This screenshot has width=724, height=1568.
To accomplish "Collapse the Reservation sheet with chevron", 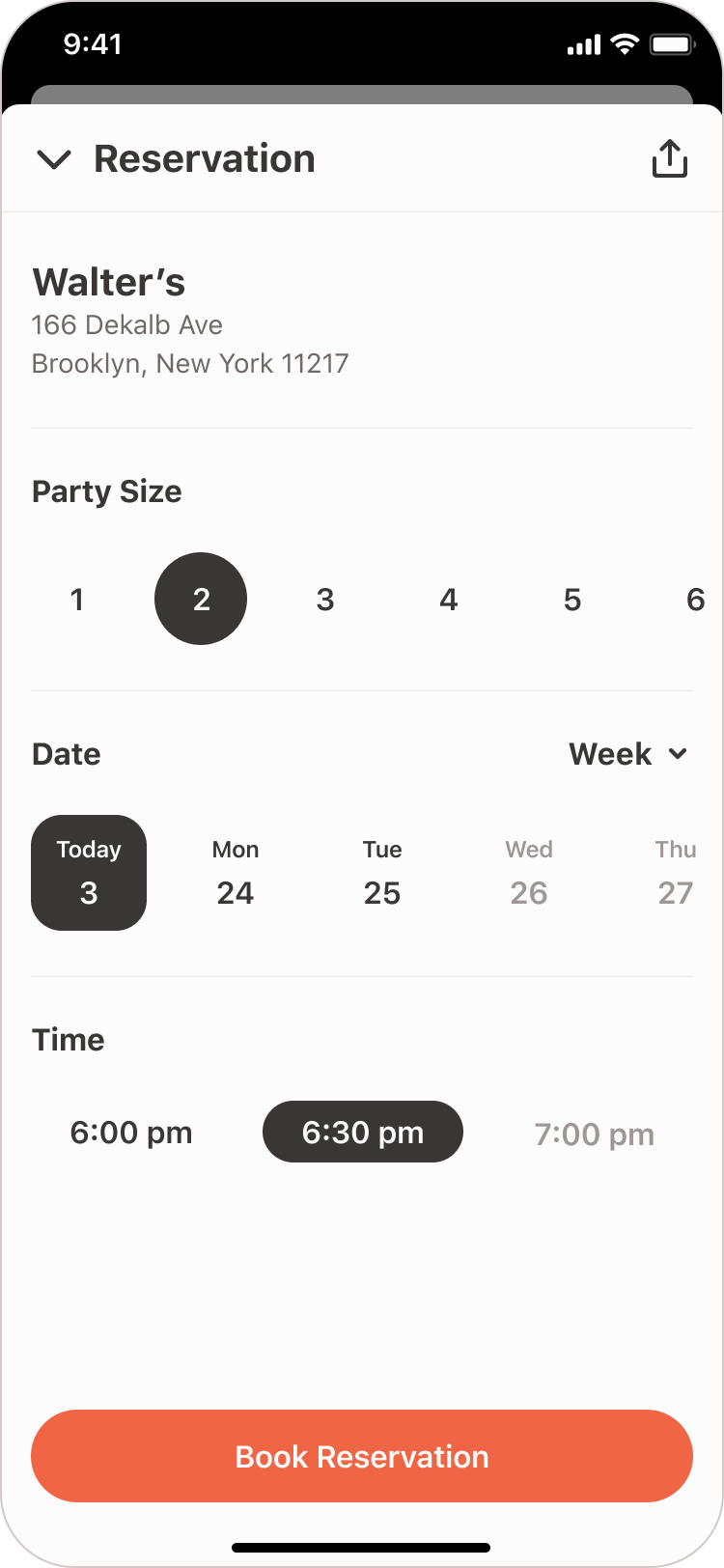I will coord(54,159).
